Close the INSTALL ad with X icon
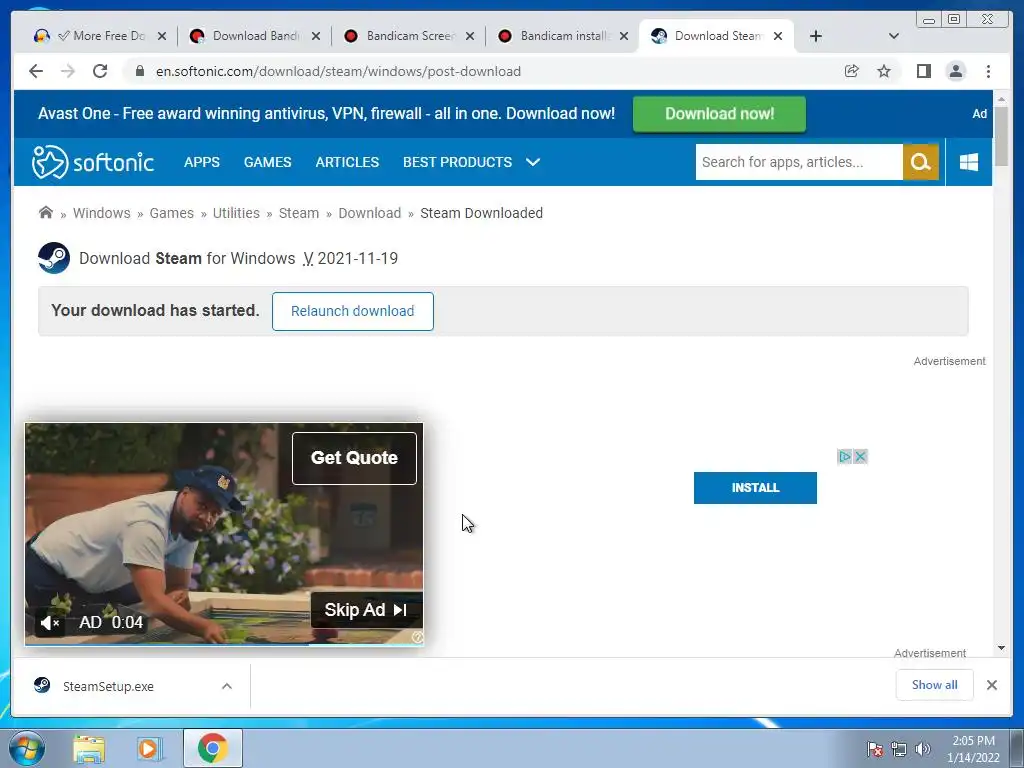 (861, 456)
